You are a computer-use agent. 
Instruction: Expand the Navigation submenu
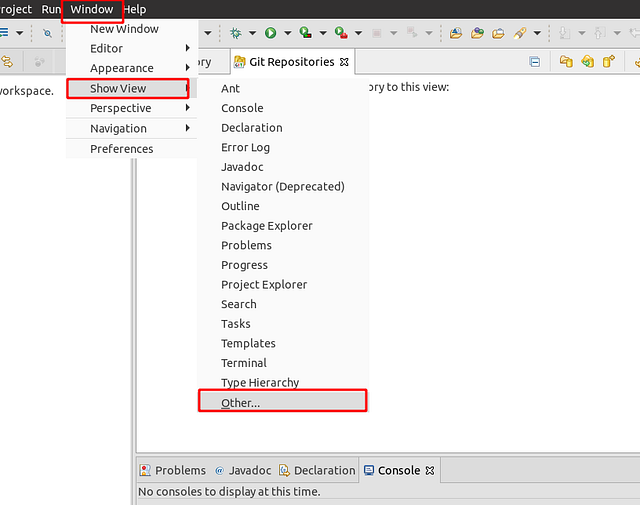click(x=131, y=129)
